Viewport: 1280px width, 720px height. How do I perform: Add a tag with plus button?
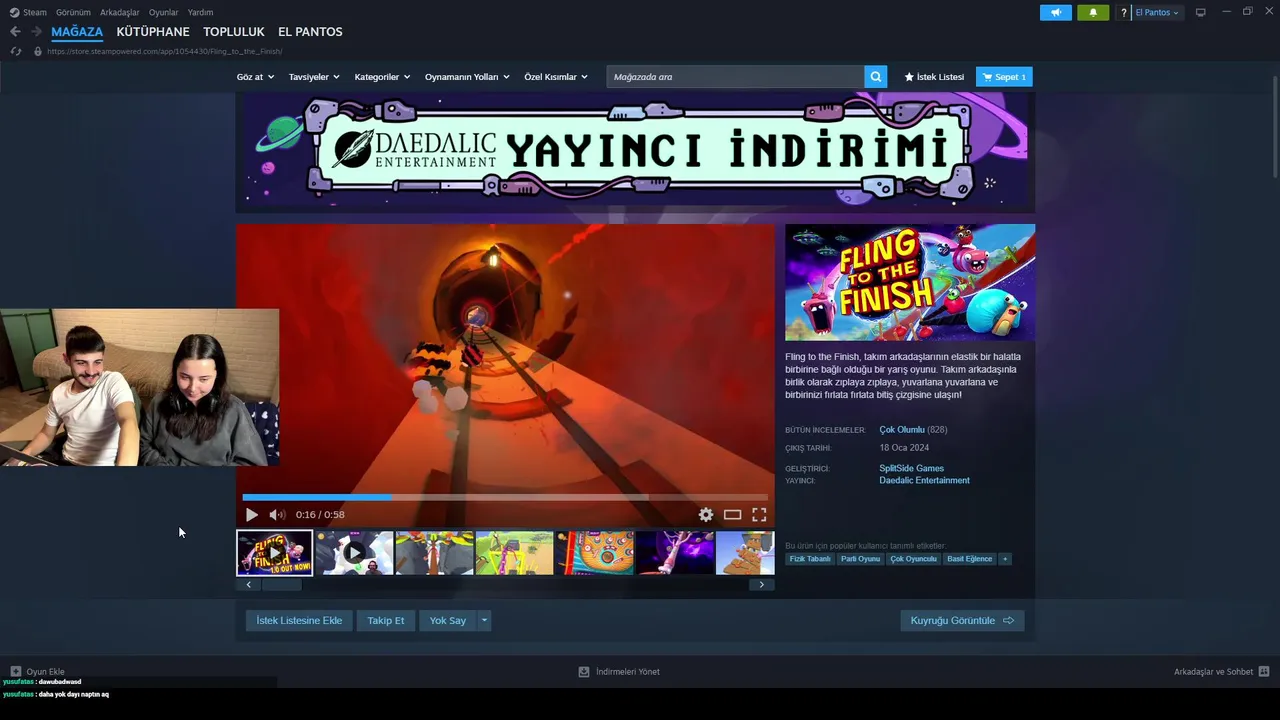1005,559
